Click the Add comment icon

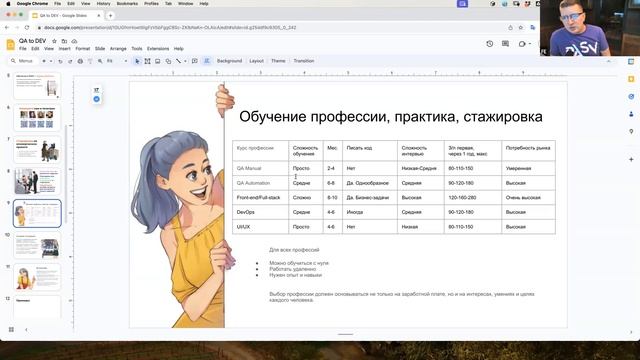click(x=195, y=61)
